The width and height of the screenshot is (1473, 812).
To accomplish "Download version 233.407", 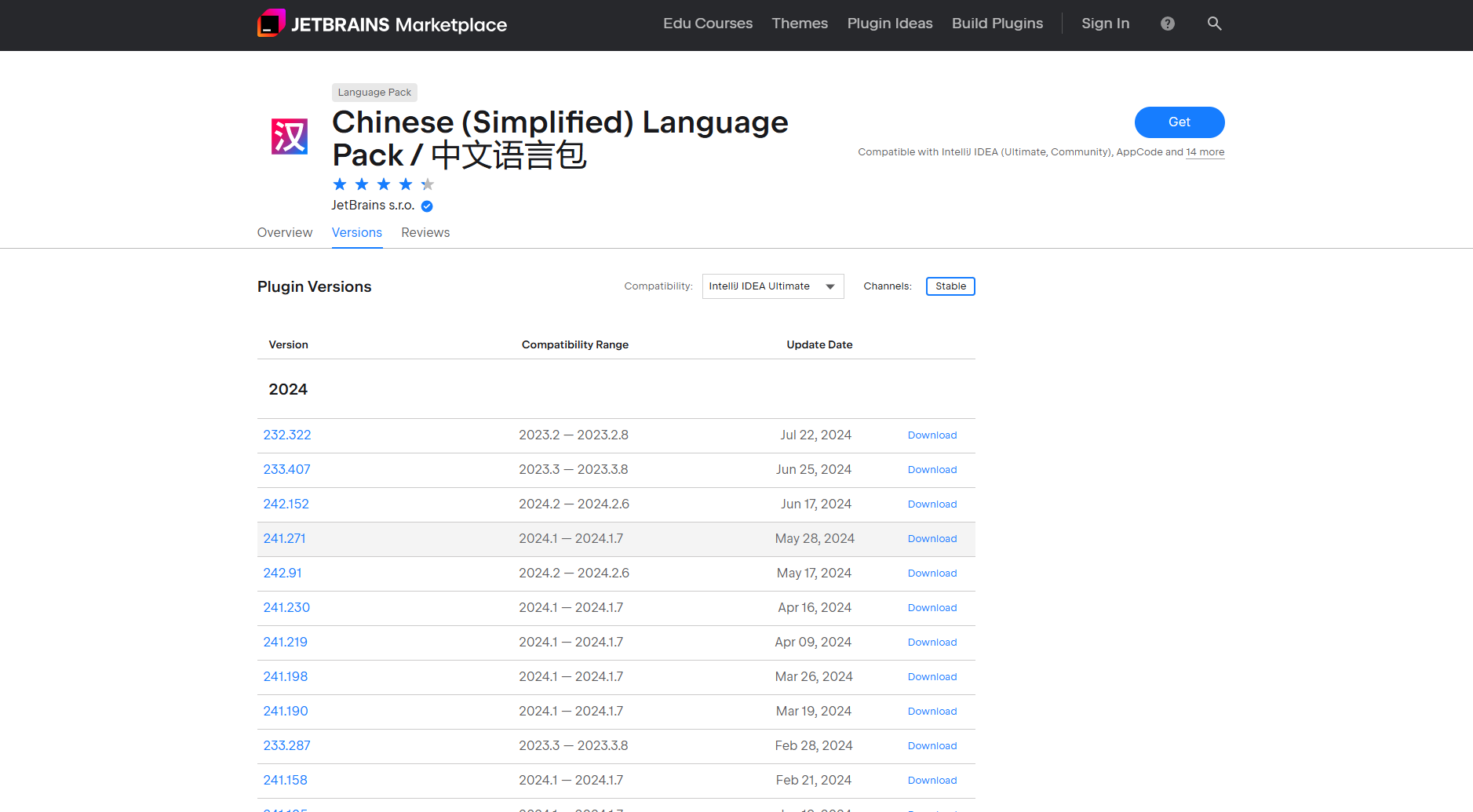I will click(x=932, y=470).
